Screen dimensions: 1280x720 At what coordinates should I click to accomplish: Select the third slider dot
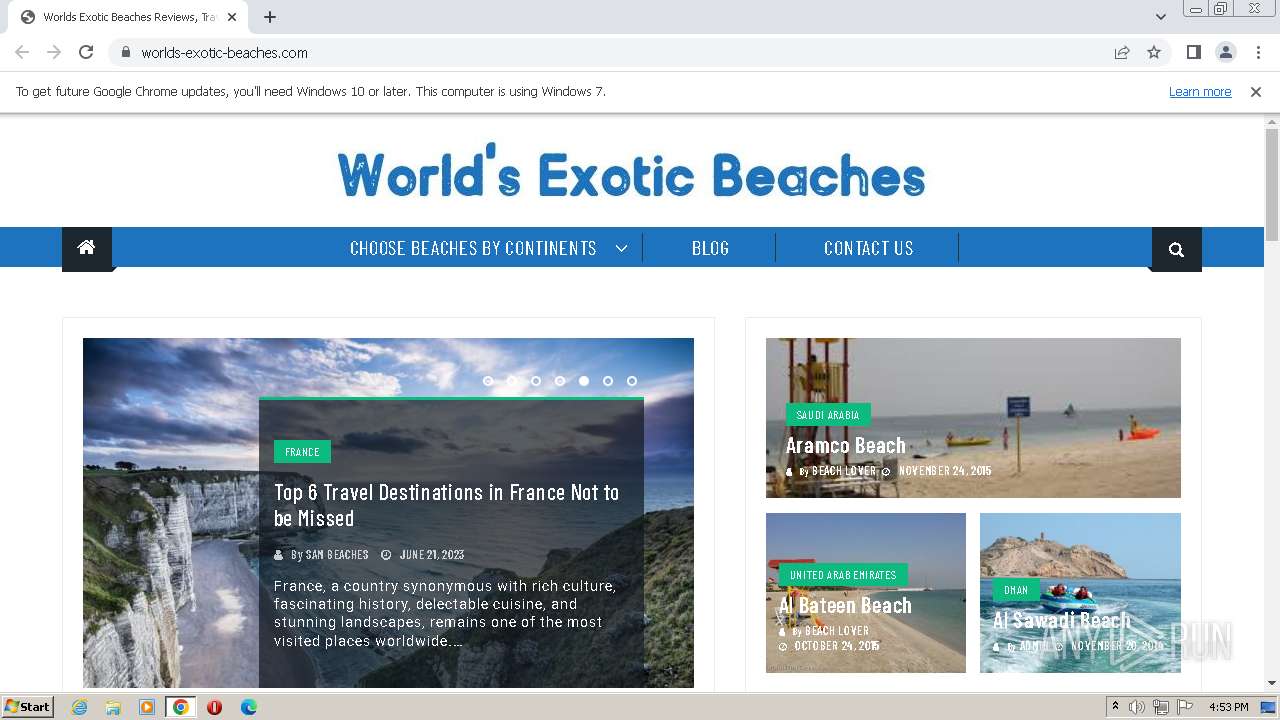[x=536, y=381]
